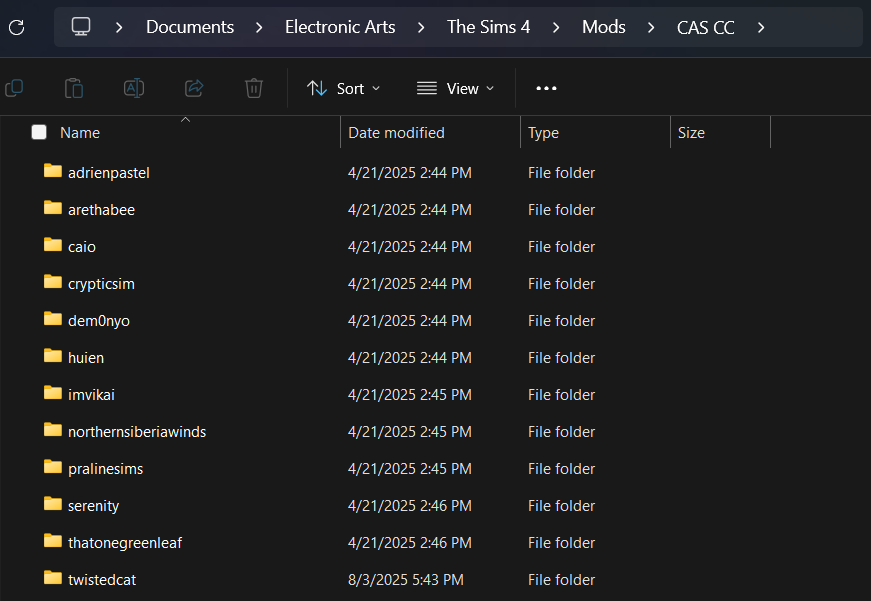The height and width of the screenshot is (601, 871).
Task: Sort by the Size column header
Action: pos(691,133)
